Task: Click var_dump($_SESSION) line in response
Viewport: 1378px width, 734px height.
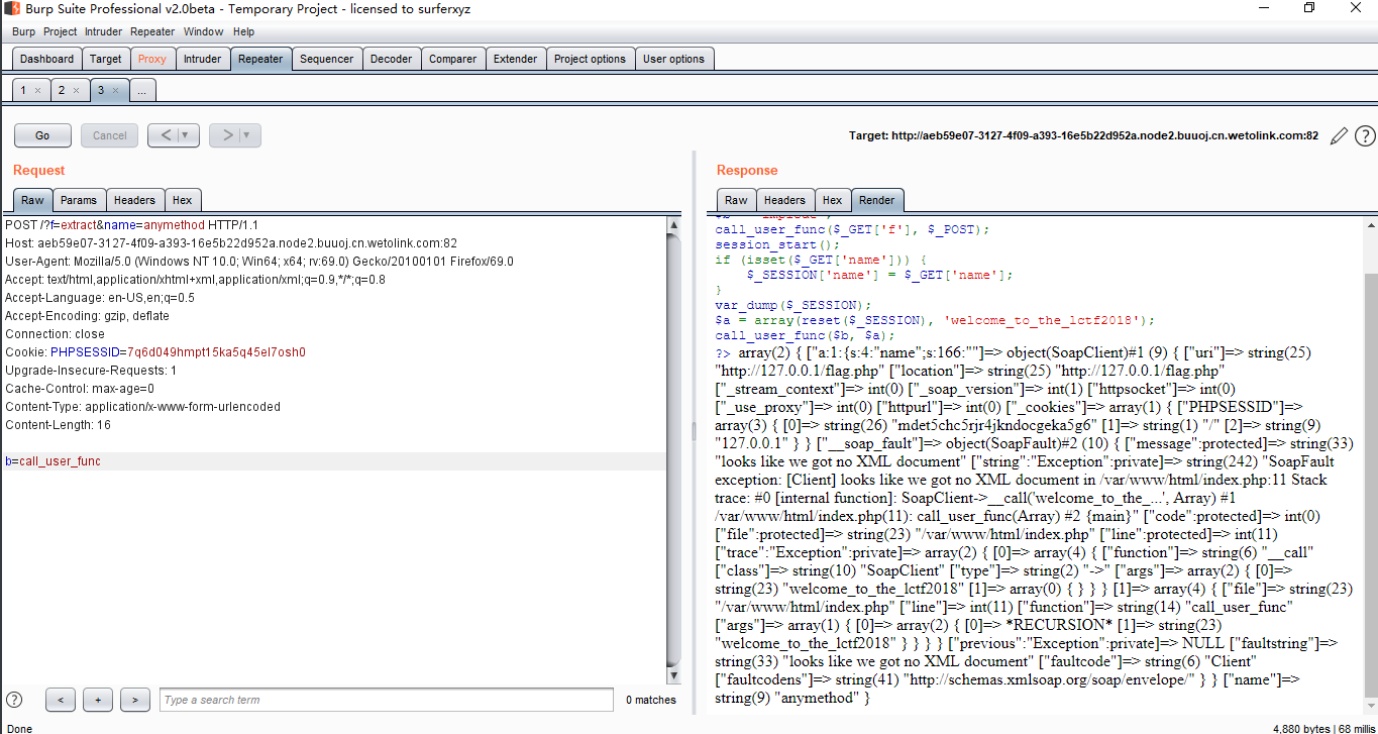Action: [793, 305]
